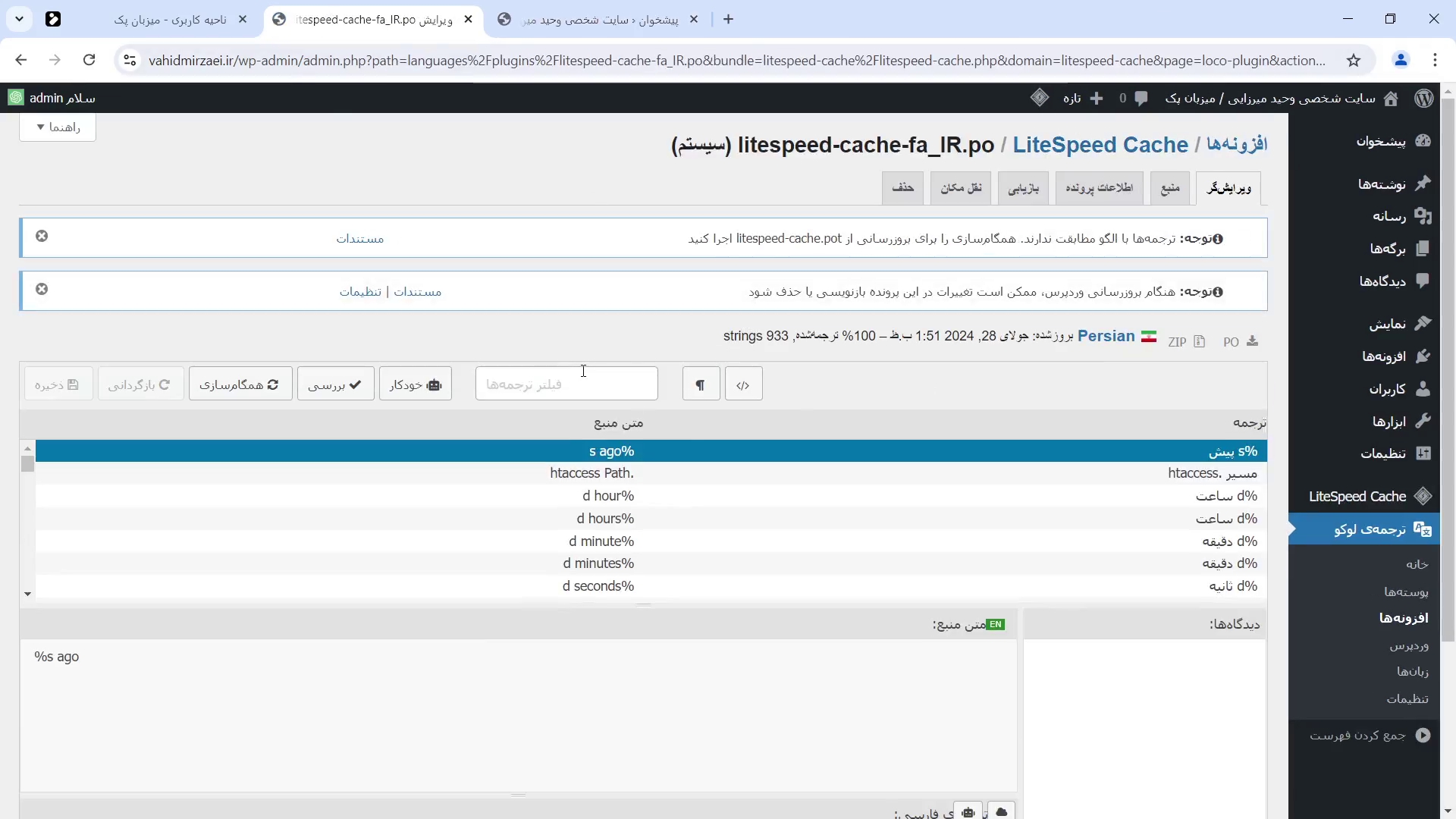The width and height of the screenshot is (1456, 819).
Task: Focus the فیلتر ترجمه‌ها filter field
Action: pyautogui.click(x=566, y=384)
